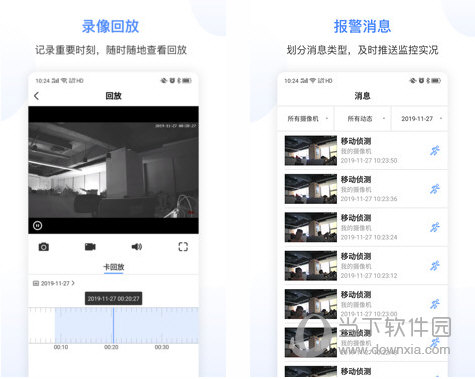The width and height of the screenshot is (475, 379).
Task: Click the 2019-11-27 00:20:27 timeline tooltip
Action: coord(113,298)
